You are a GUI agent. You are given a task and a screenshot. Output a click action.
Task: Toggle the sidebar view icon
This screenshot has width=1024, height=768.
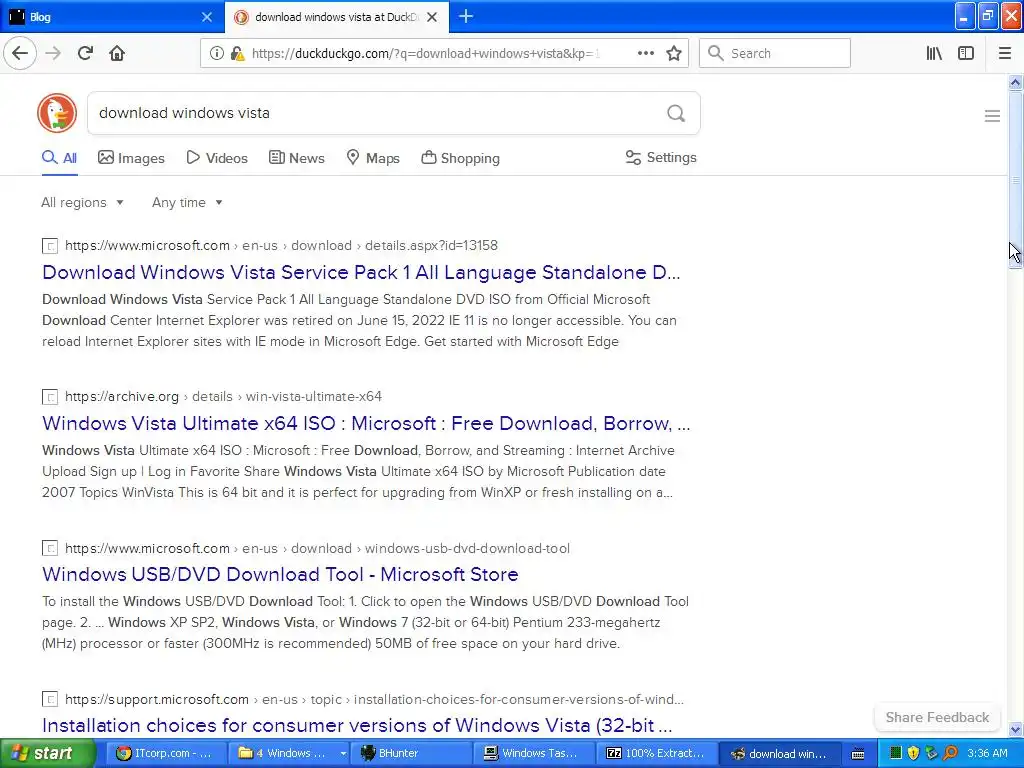[x=966, y=53]
